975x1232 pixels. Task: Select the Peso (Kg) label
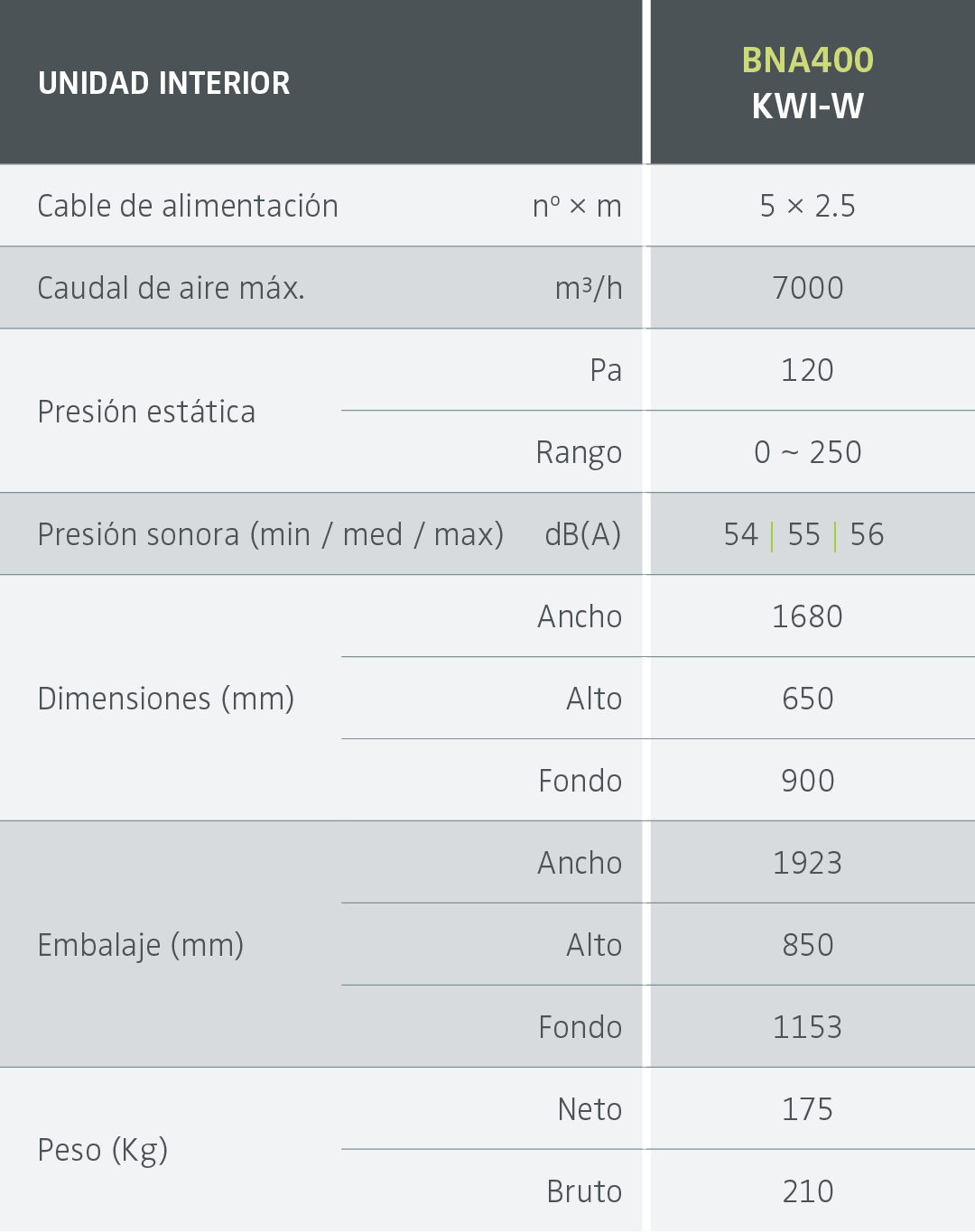tap(103, 1150)
